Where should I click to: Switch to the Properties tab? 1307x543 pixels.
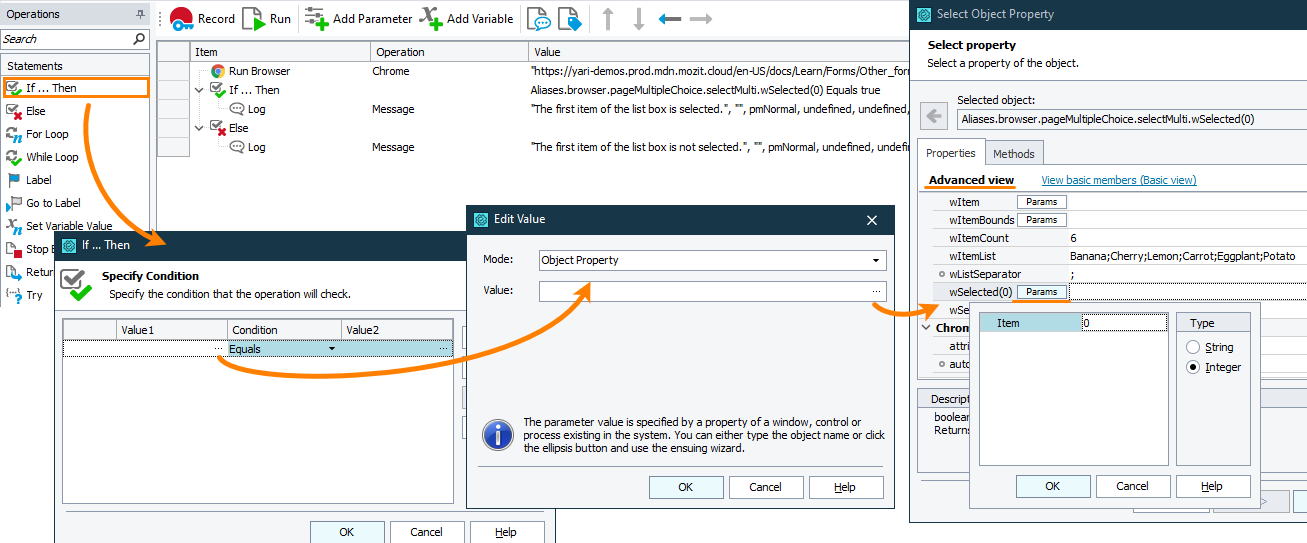951,153
